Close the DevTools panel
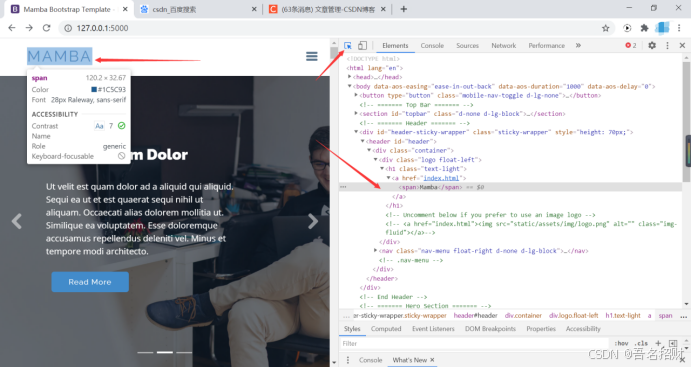 coord(682,45)
